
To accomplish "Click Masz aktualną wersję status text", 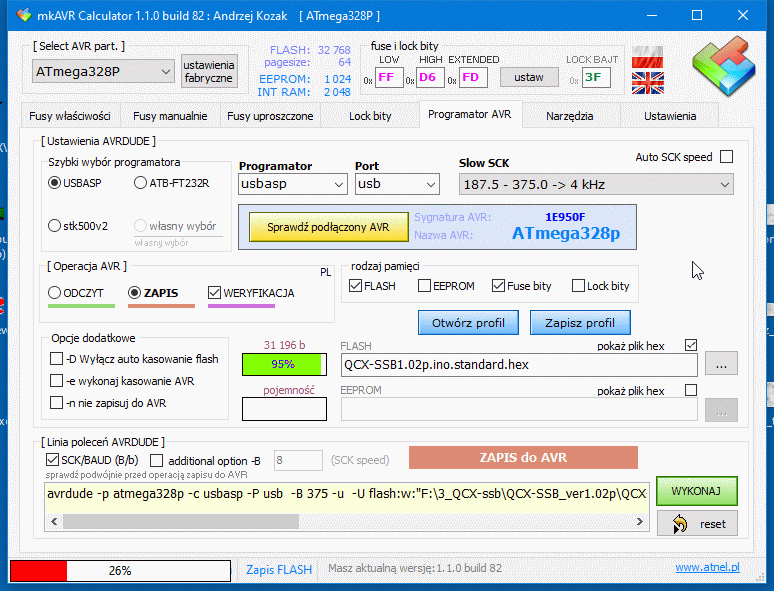I will coord(415,568).
